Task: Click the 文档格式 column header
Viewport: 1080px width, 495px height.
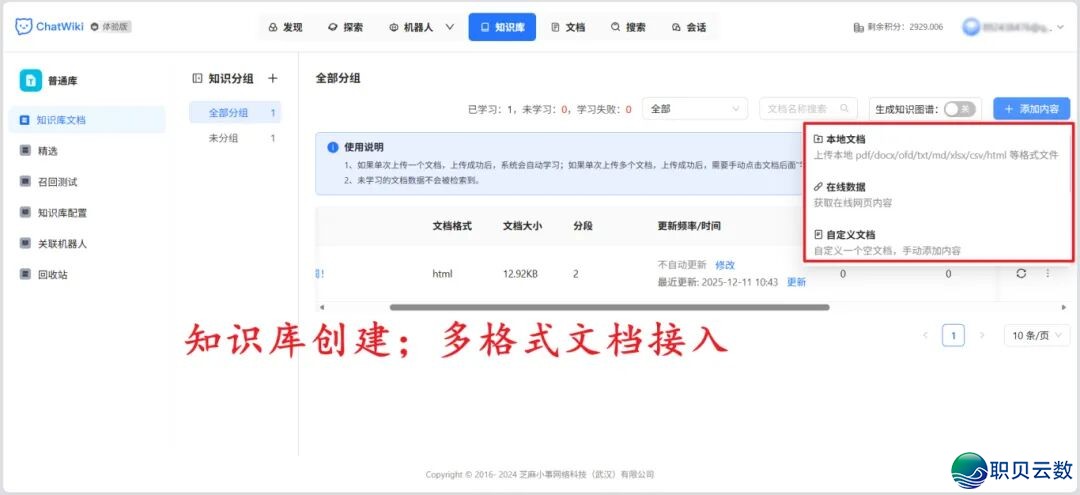Action: (452, 226)
